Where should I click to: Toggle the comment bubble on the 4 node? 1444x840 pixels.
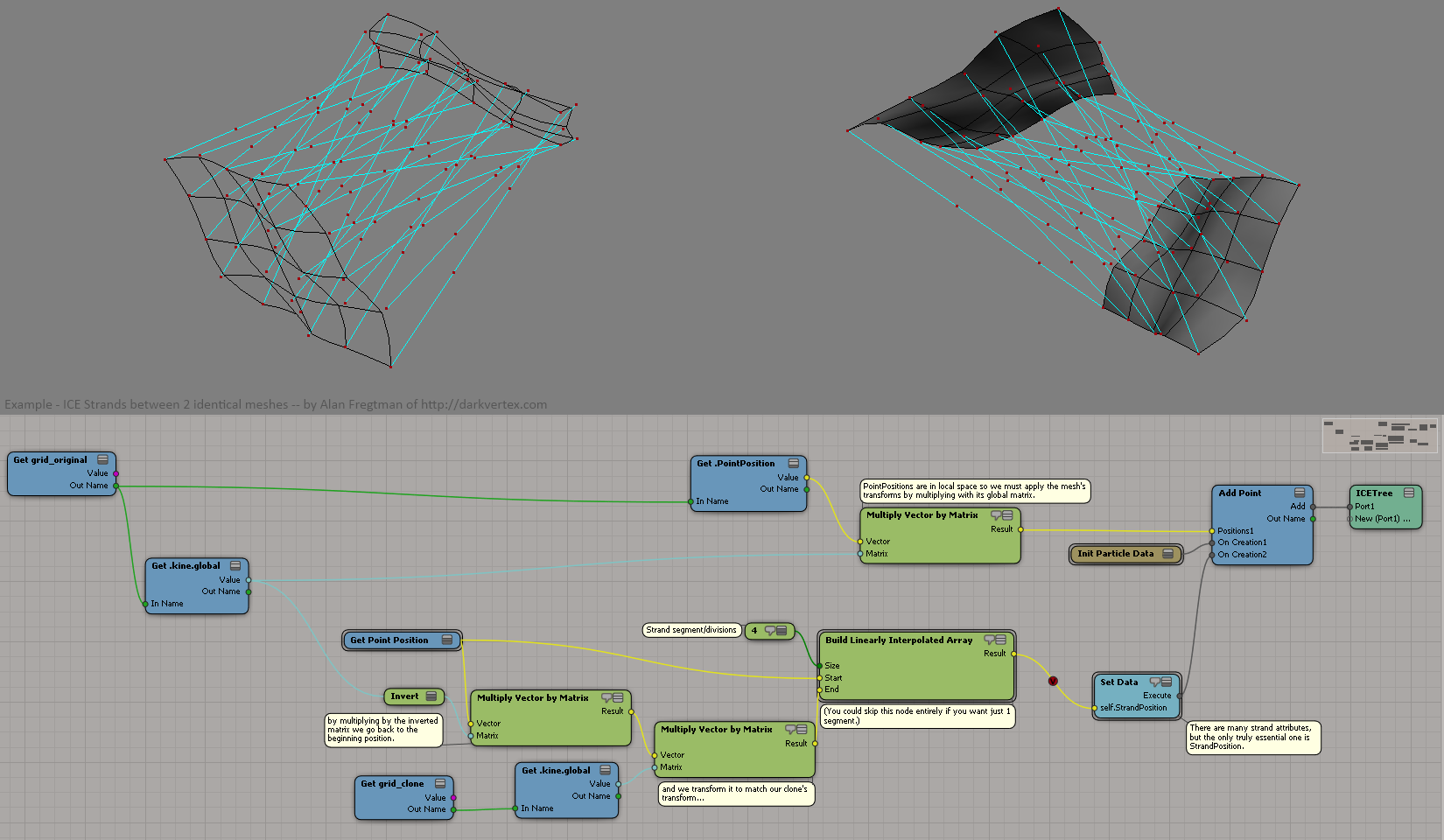770,630
